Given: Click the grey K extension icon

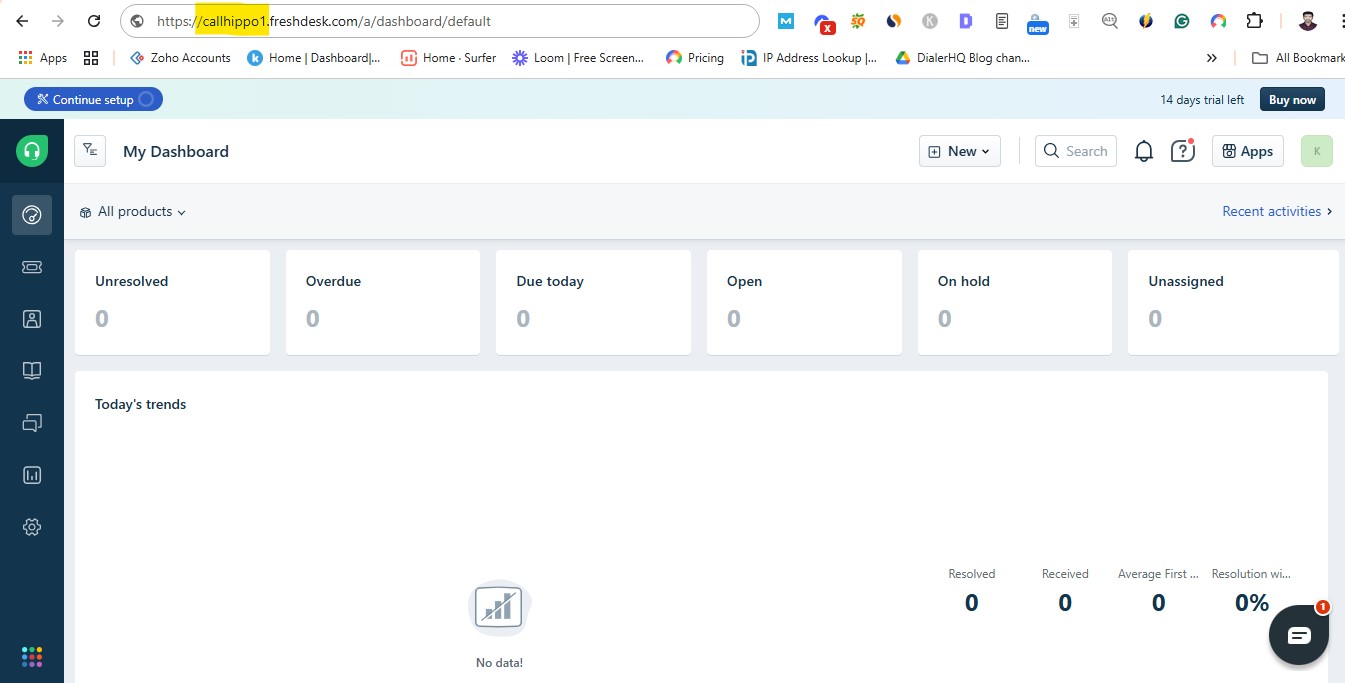Looking at the screenshot, I should (930, 21).
